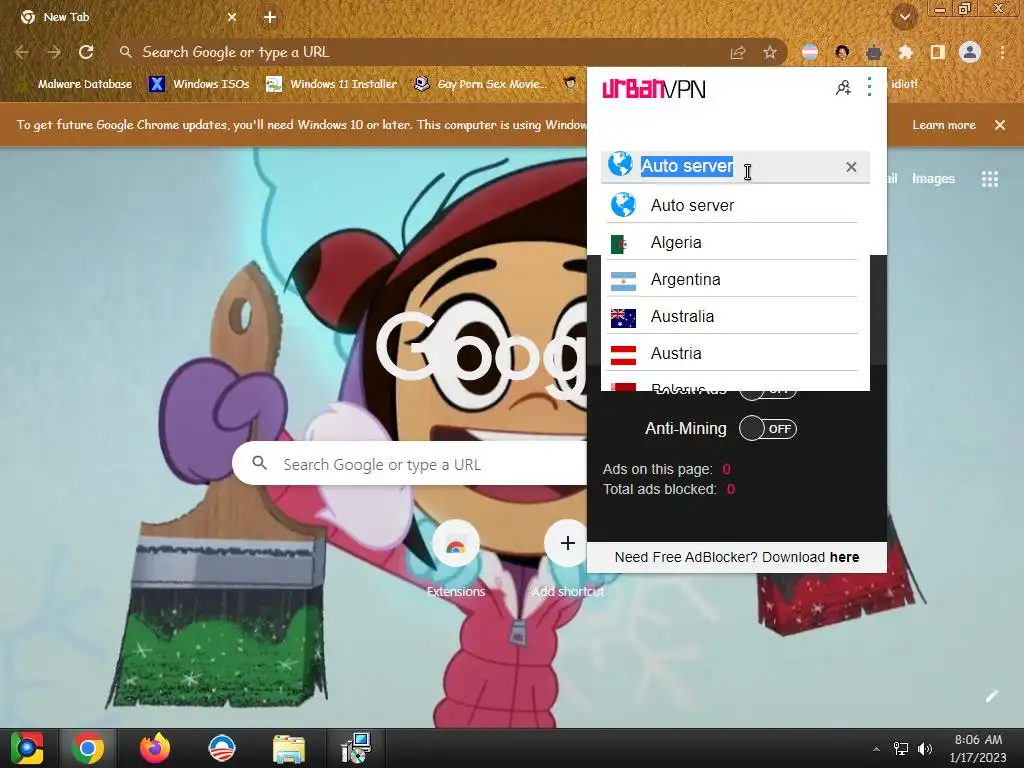1024x768 pixels.
Task: Choose Austria from the server list
Action: click(x=732, y=353)
